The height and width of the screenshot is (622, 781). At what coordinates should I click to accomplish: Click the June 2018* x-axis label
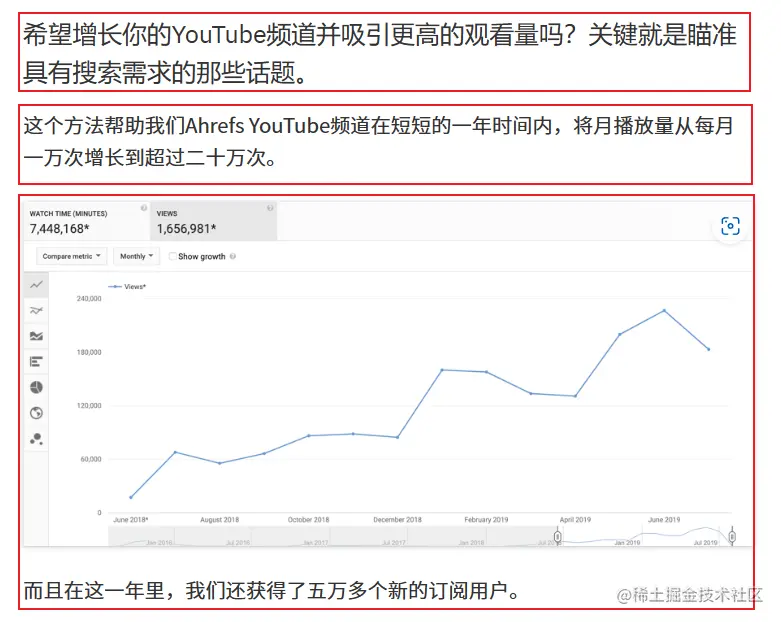click(130, 520)
